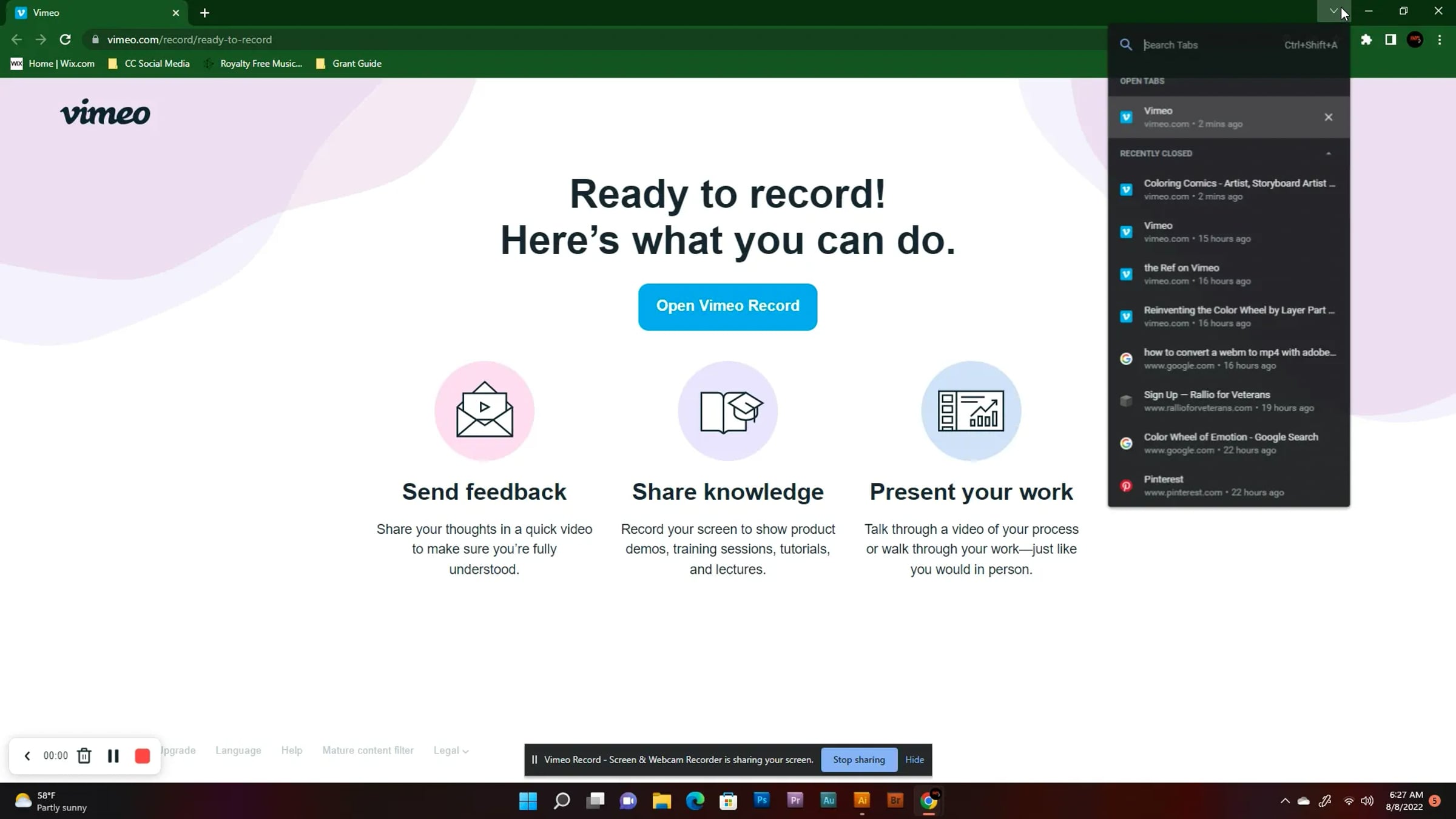Viewport: 1456px width, 819px height.
Task: Open the Chrome extensions puzzle icon
Action: click(x=1366, y=39)
